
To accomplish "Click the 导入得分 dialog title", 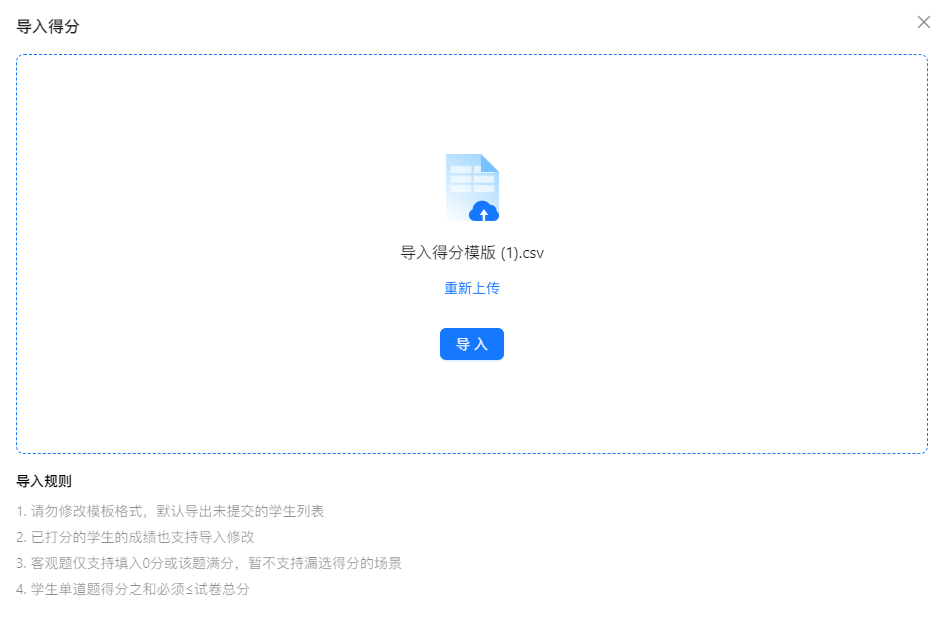I will [48, 27].
